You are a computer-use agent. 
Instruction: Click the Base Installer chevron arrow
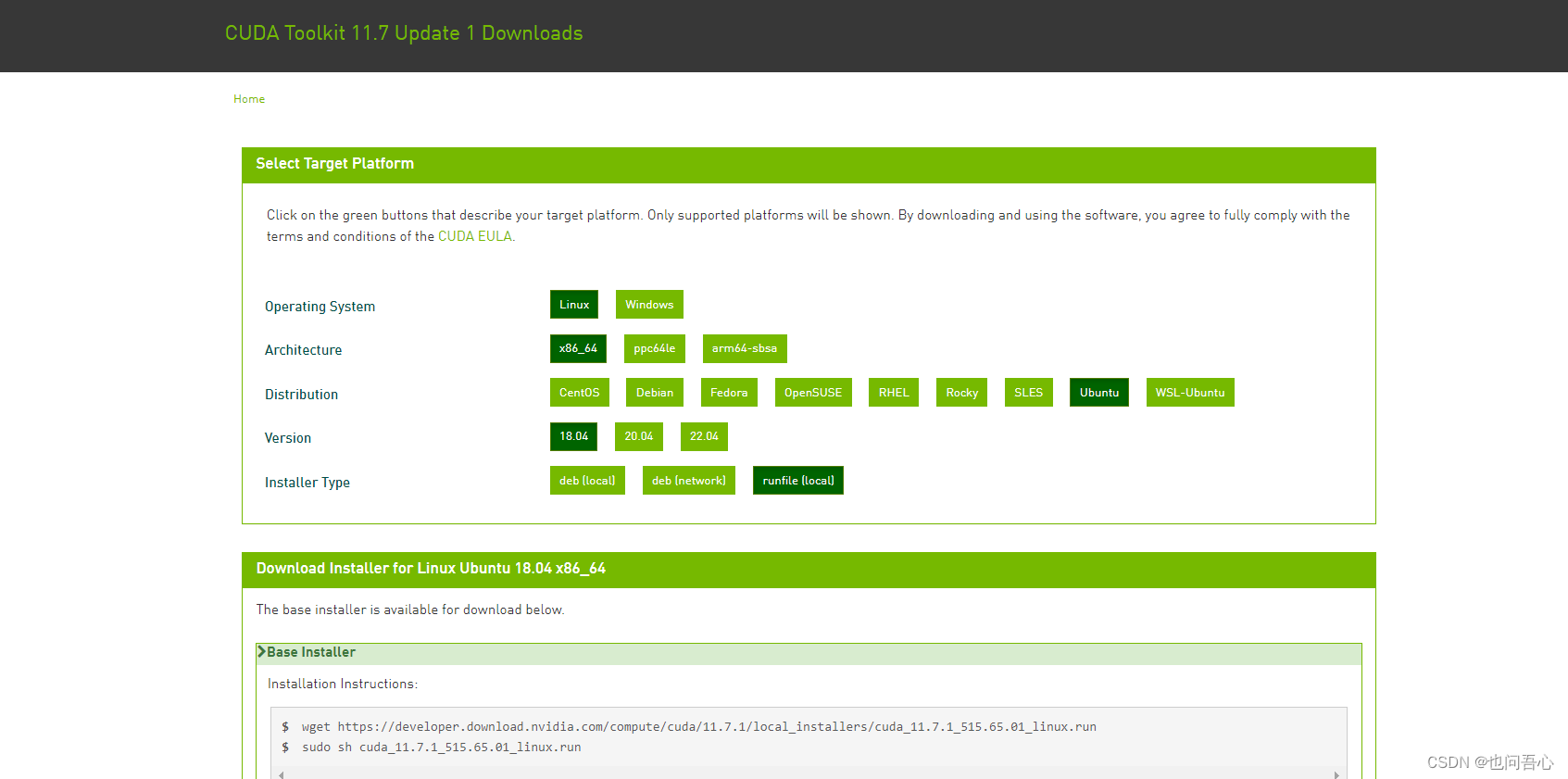[x=262, y=652]
